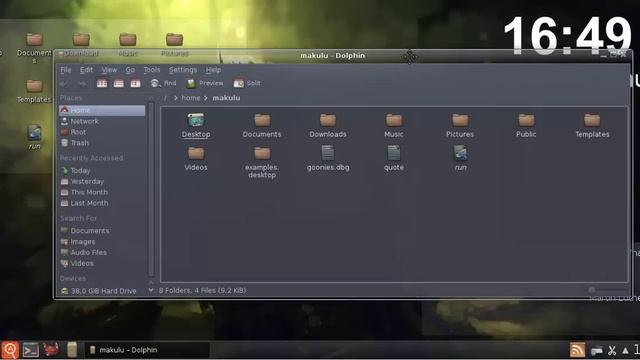Click makulu – Dolphin taskbar entry
Screen dimensions: 640x360
147,350
